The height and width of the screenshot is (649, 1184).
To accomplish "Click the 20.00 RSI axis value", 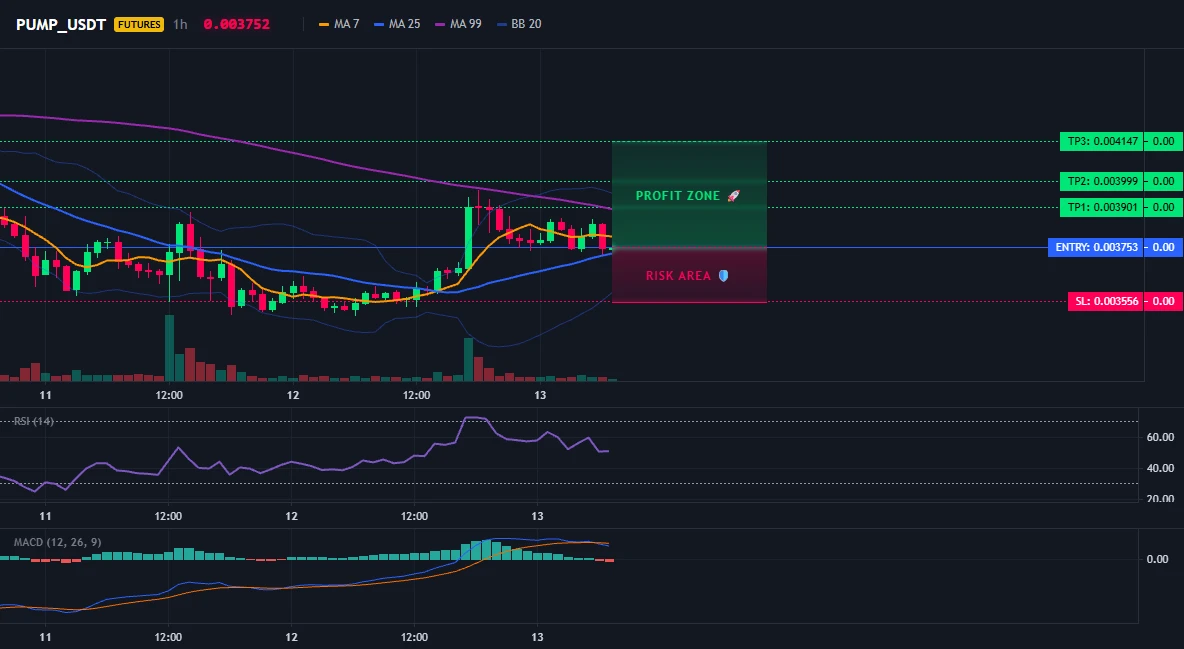I will (x=1160, y=498).
